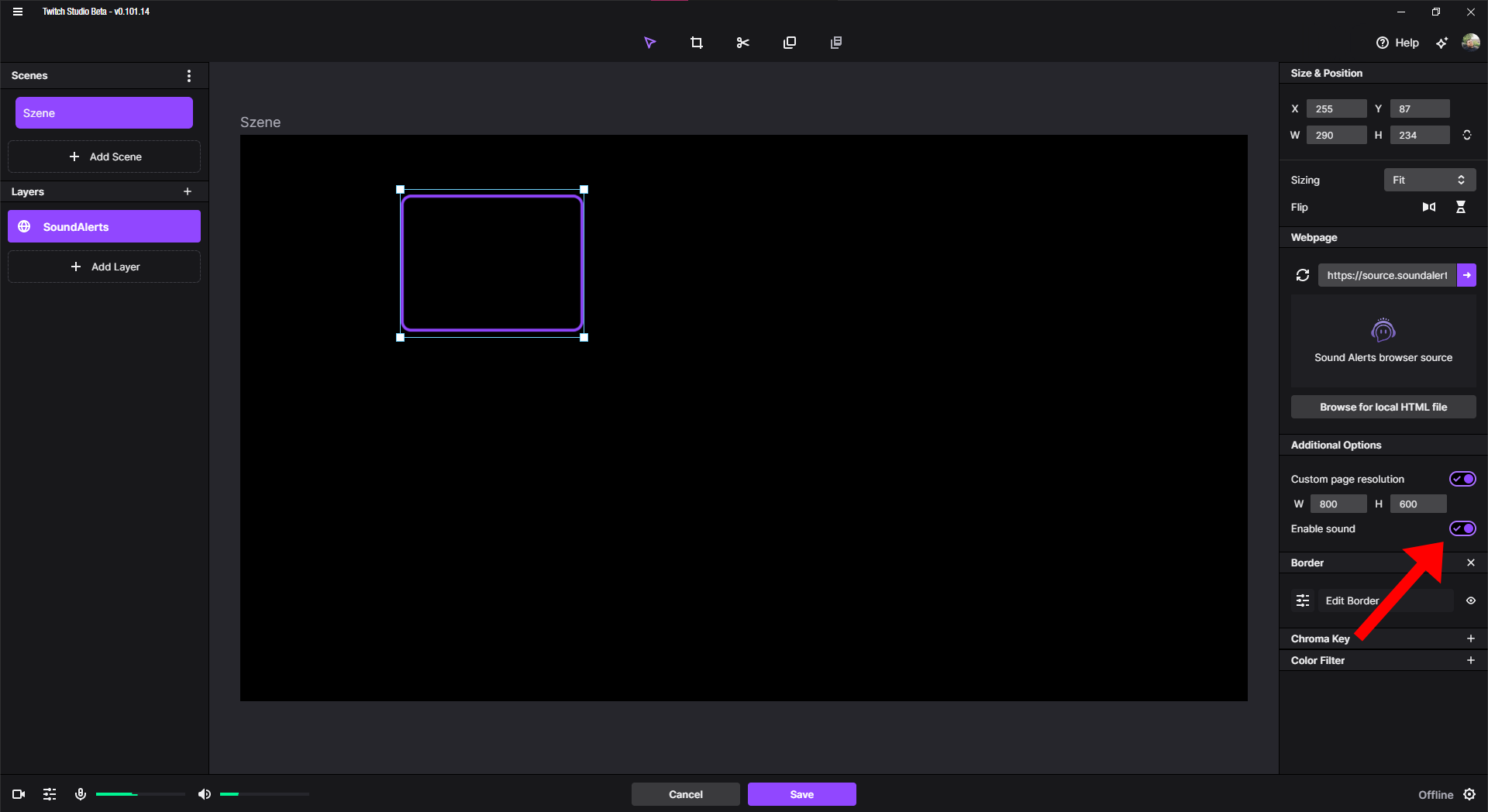1488x812 pixels.
Task: Click the duplicate layer icon
Action: (x=790, y=43)
